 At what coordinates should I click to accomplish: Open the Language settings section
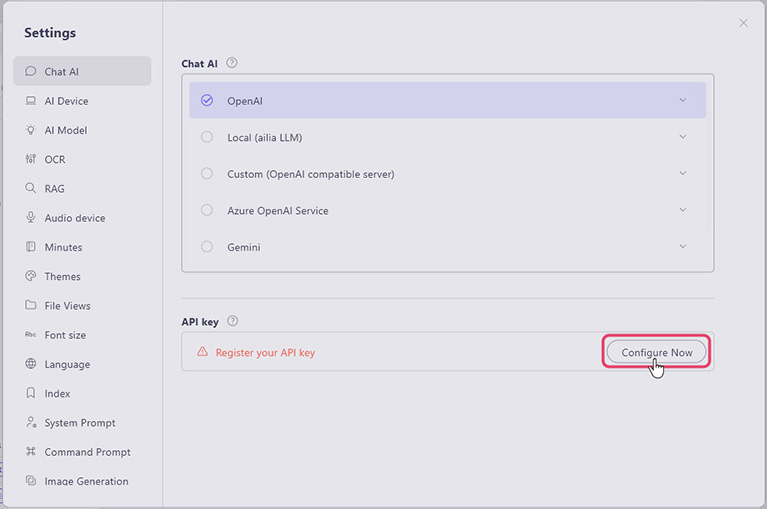[x=67, y=364]
